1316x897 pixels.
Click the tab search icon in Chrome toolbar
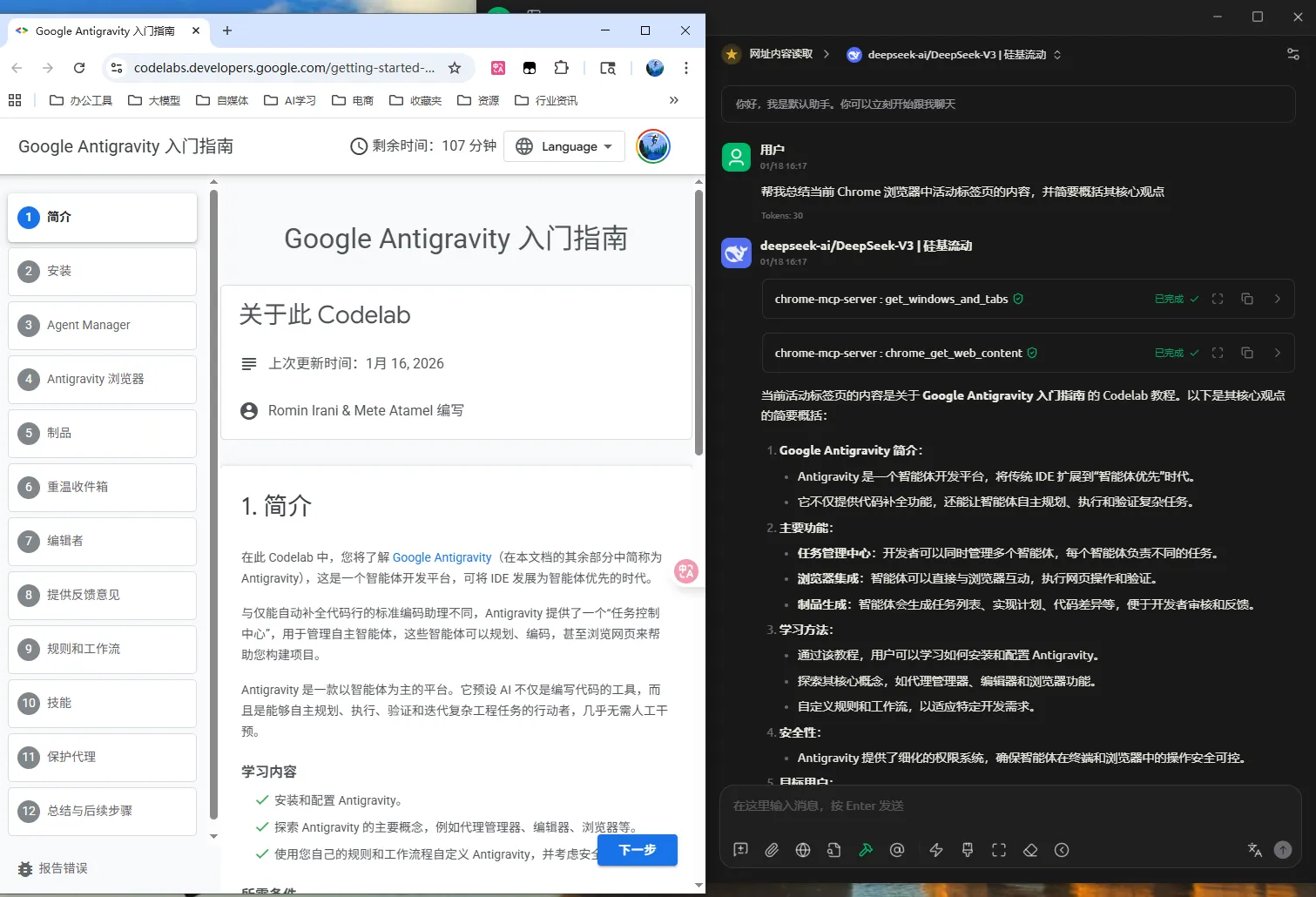tap(608, 68)
